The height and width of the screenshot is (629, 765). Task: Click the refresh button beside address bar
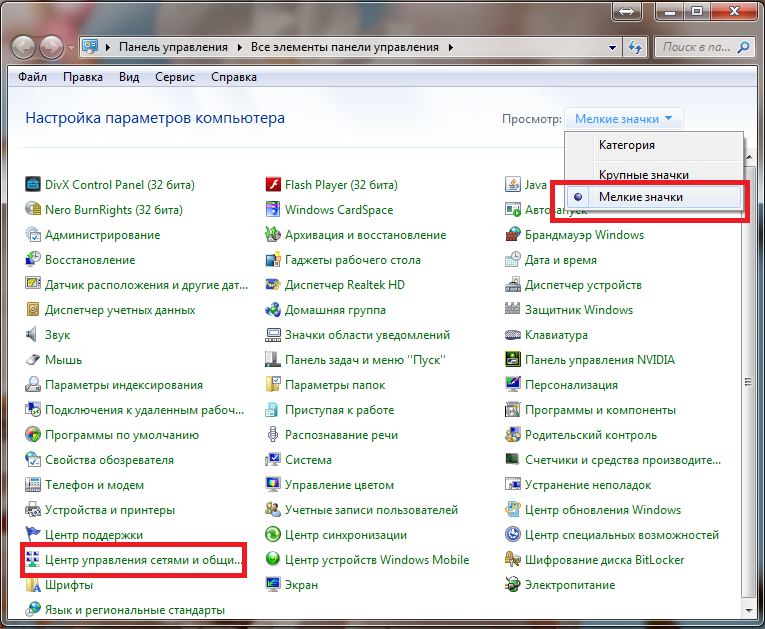click(635, 48)
